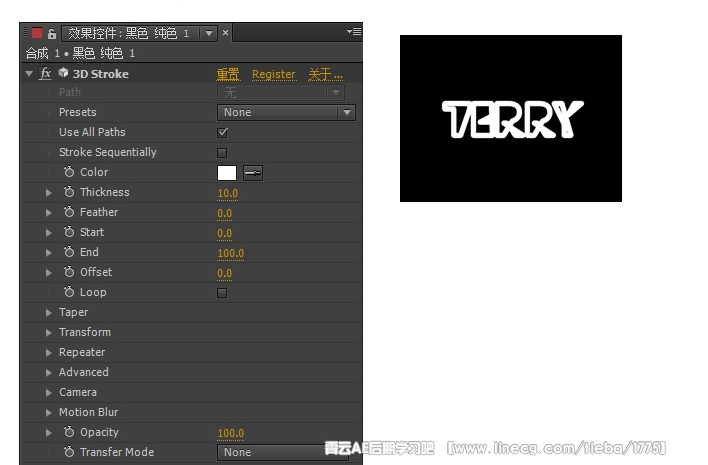The height and width of the screenshot is (465, 708).
Task: Expand the Feather property
Action: [x=49, y=213]
